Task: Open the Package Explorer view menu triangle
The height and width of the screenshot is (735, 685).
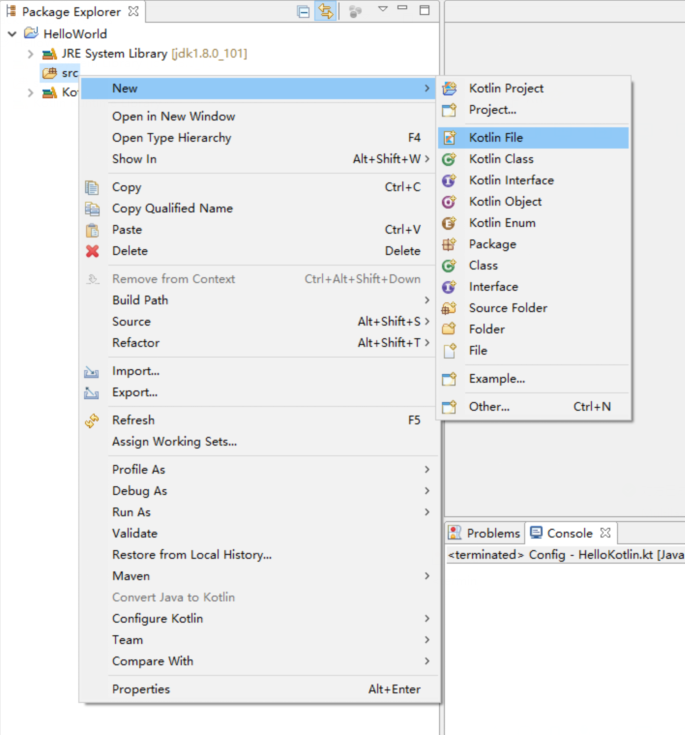Action: tap(383, 9)
